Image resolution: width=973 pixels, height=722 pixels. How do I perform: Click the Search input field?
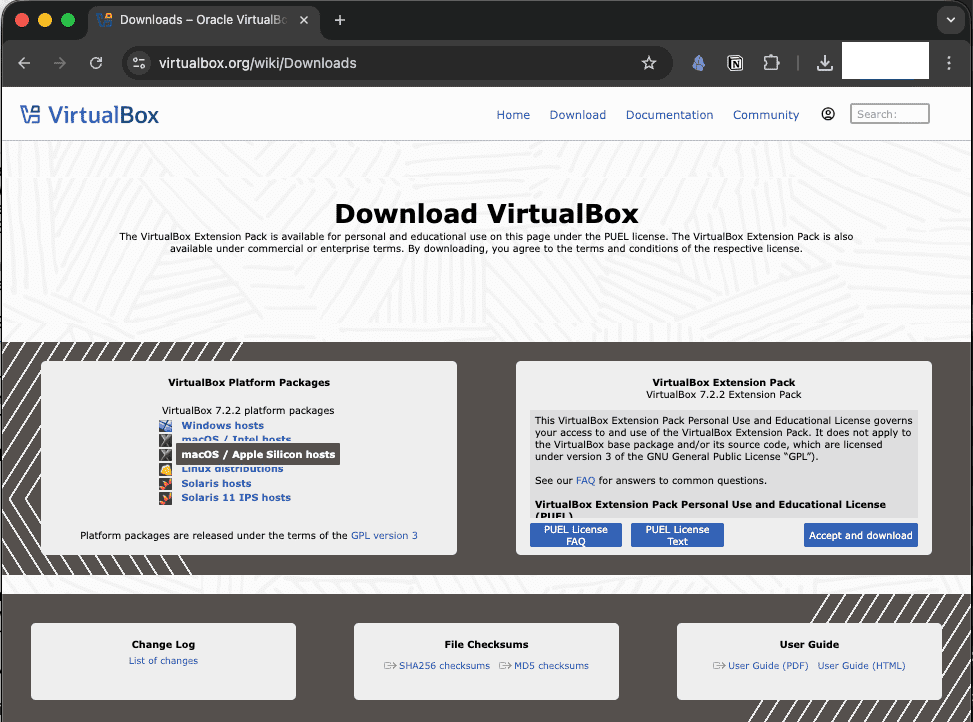coord(889,114)
